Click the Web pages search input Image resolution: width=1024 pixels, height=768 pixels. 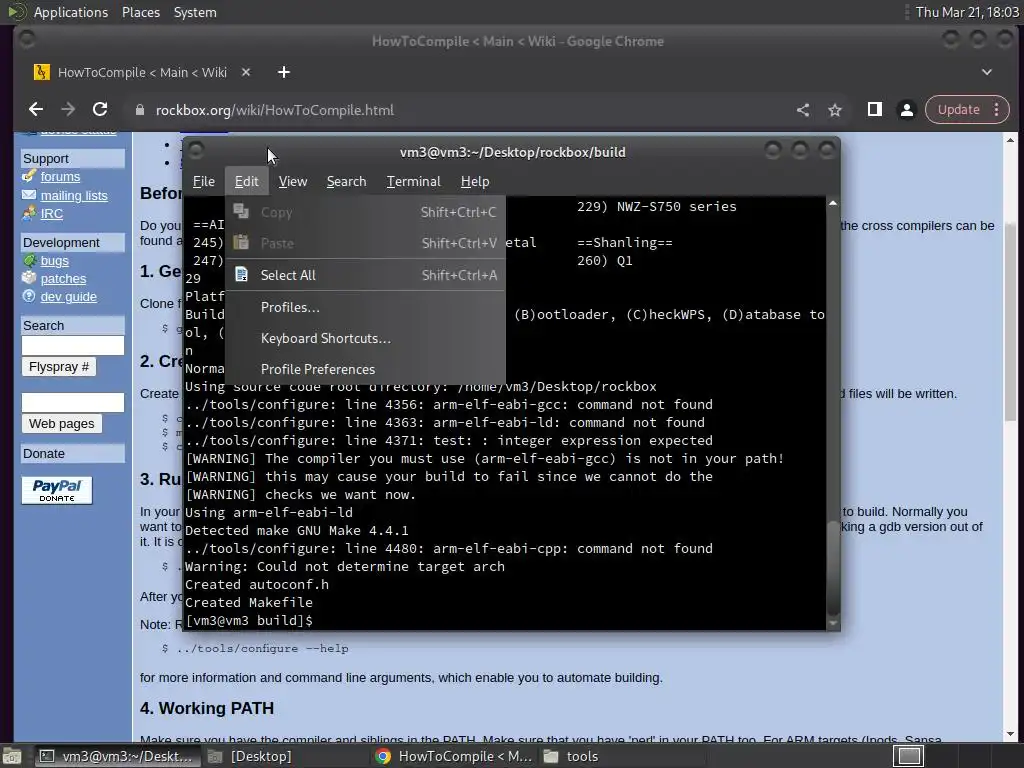click(72, 402)
